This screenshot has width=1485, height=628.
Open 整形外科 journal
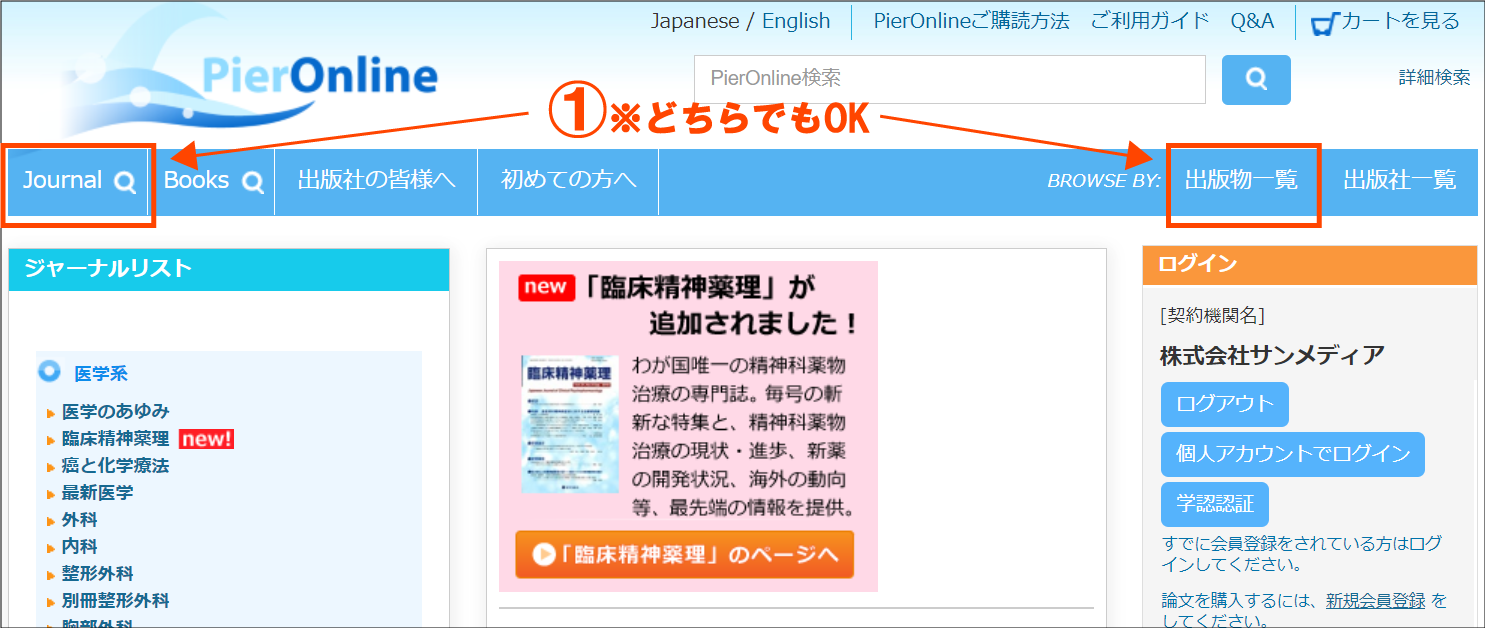pyautogui.click(x=97, y=573)
